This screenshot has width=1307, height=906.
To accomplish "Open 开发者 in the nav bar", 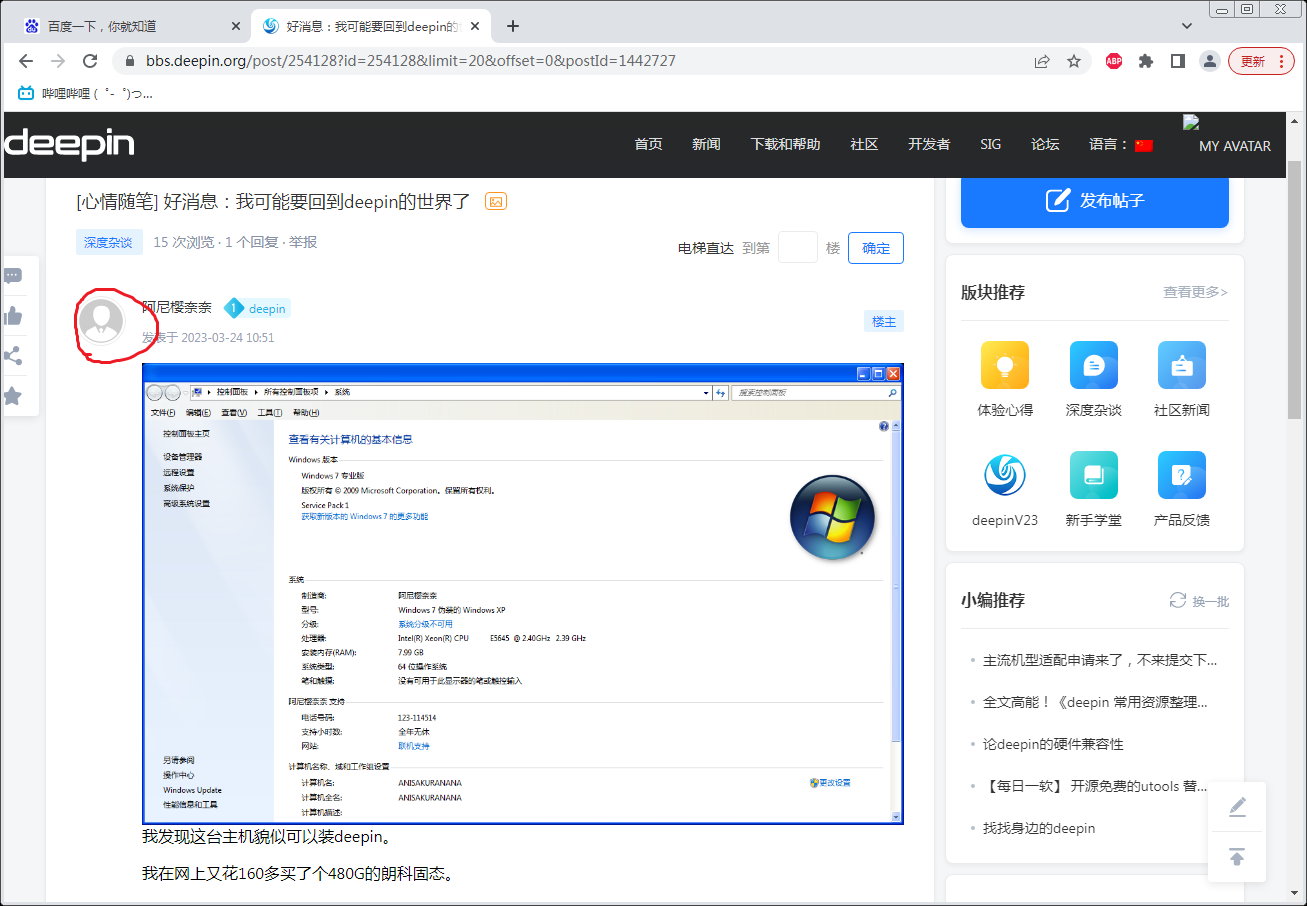I will 929,145.
